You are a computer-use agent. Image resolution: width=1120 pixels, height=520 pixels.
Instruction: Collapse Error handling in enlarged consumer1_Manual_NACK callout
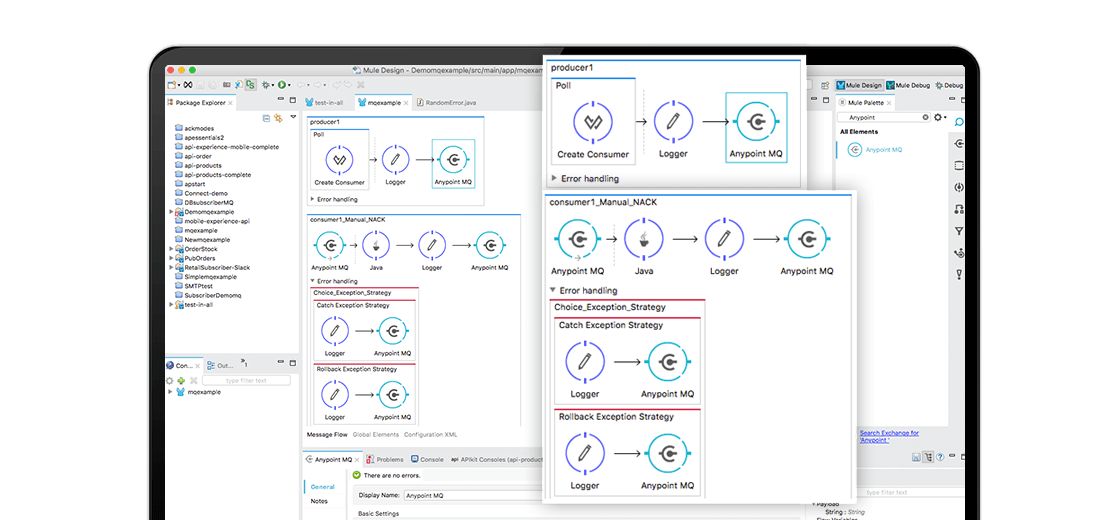click(553, 291)
